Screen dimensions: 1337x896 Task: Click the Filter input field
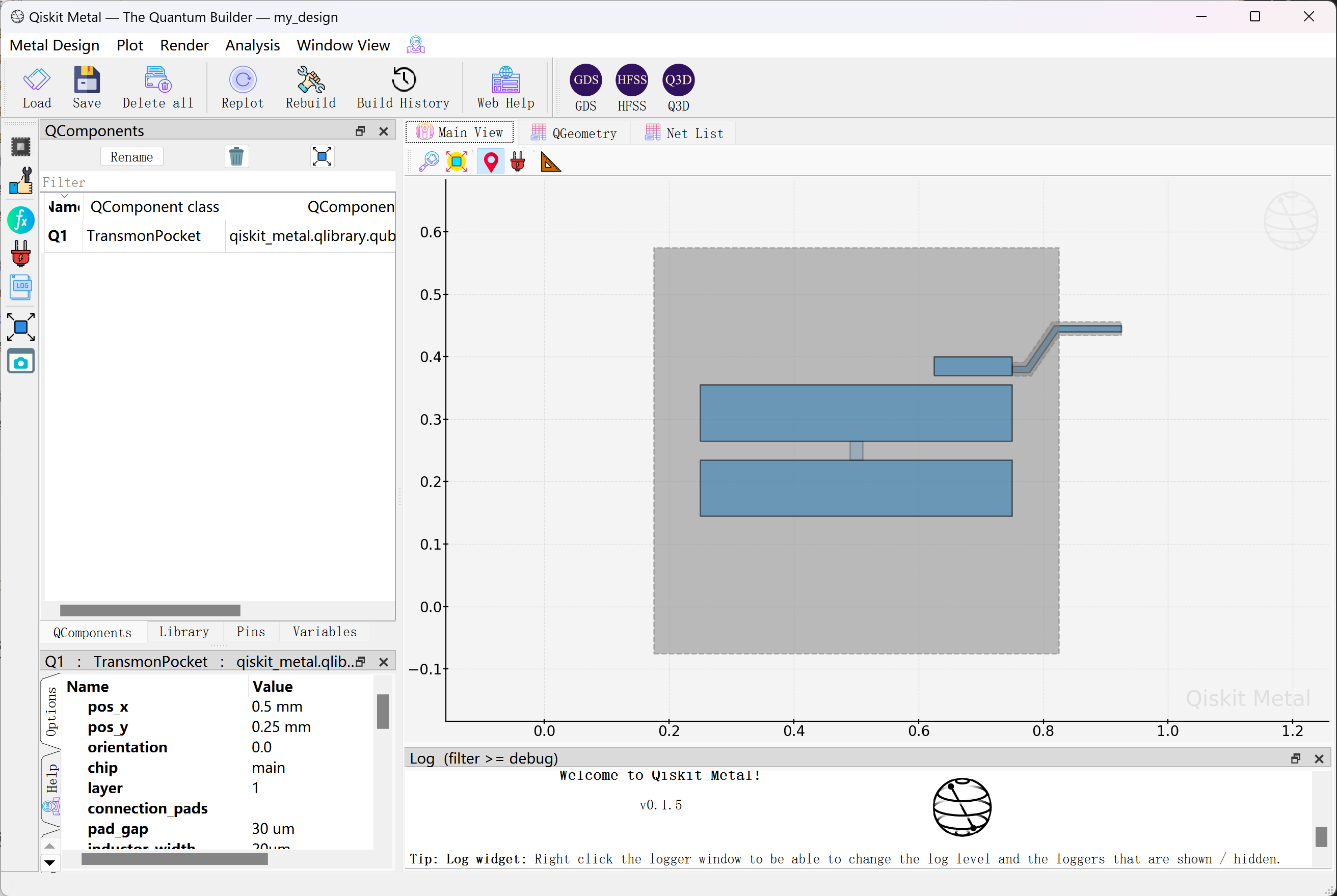[x=218, y=182]
